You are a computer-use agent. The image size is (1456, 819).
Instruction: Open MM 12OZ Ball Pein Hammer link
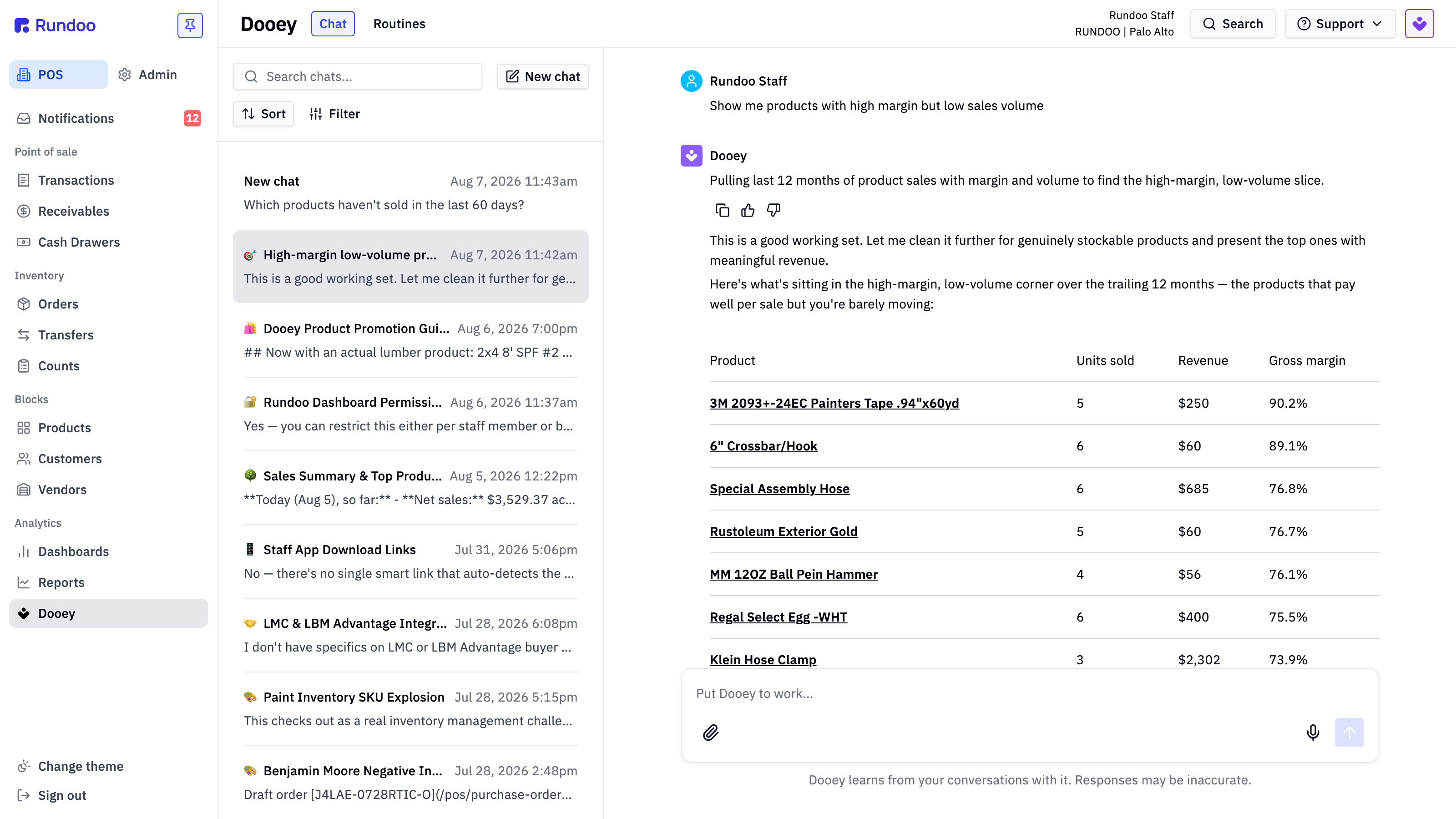coord(794,574)
